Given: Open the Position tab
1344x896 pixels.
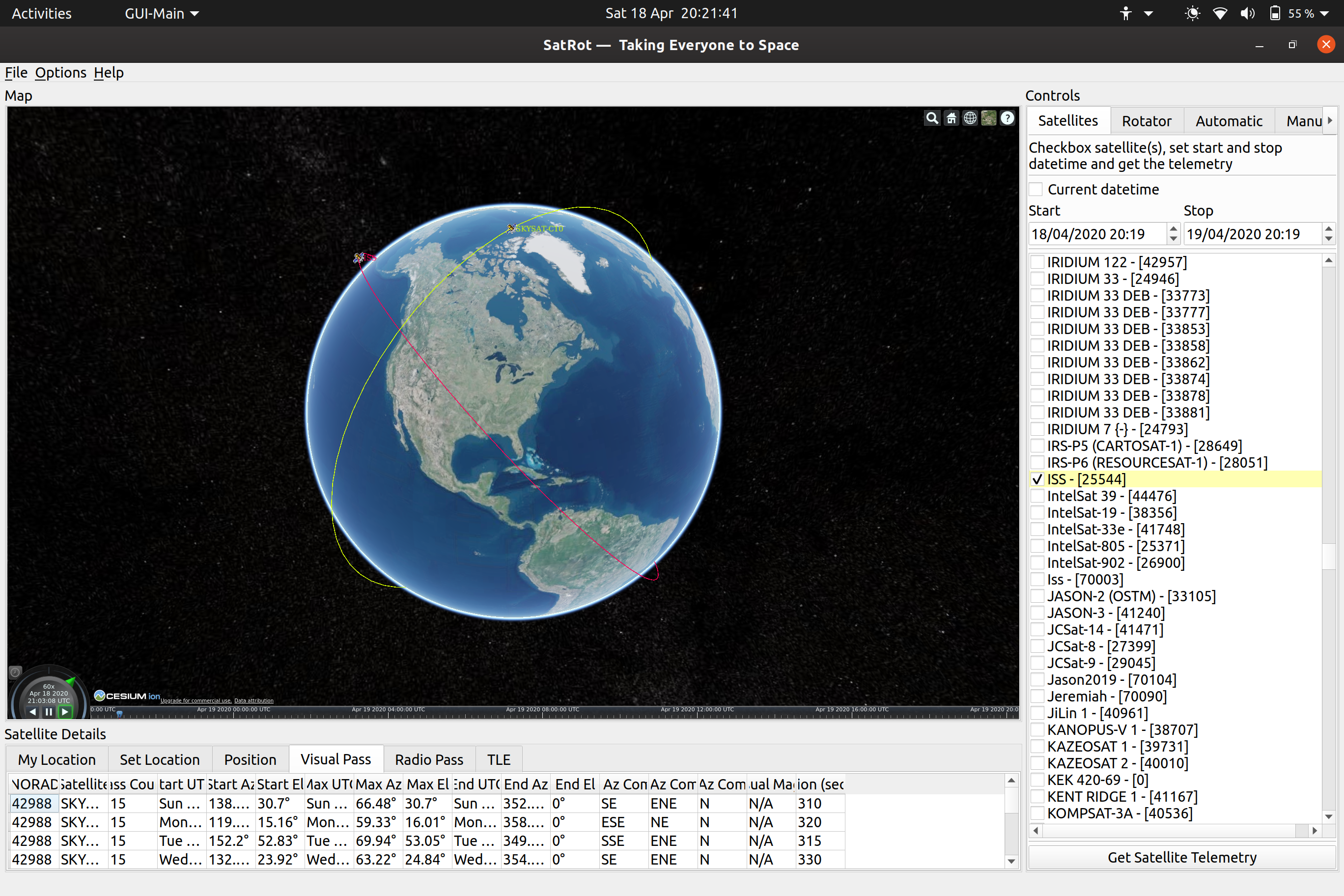Looking at the screenshot, I should pyautogui.click(x=251, y=759).
